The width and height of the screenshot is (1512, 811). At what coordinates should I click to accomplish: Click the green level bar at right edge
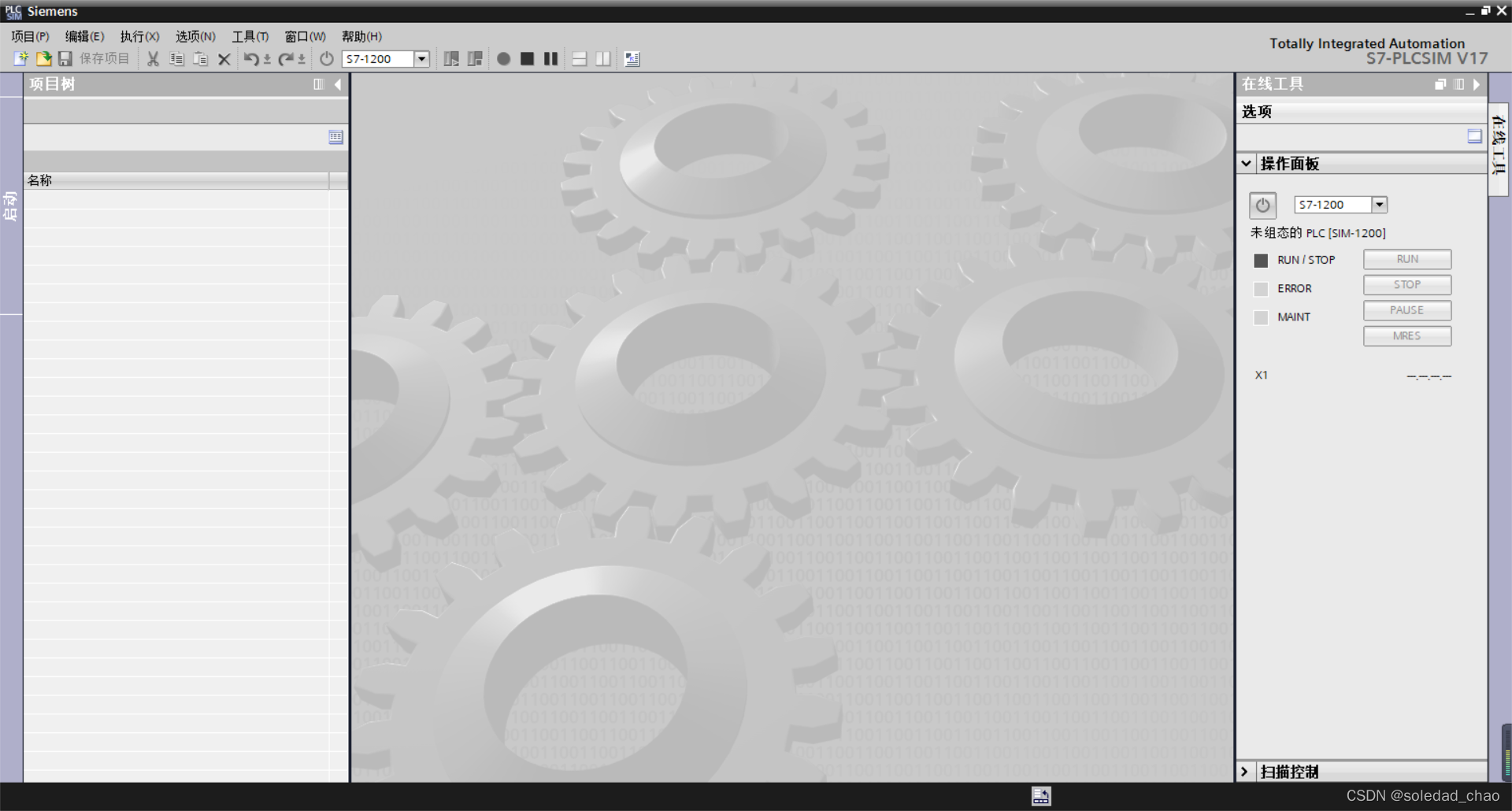click(1506, 753)
